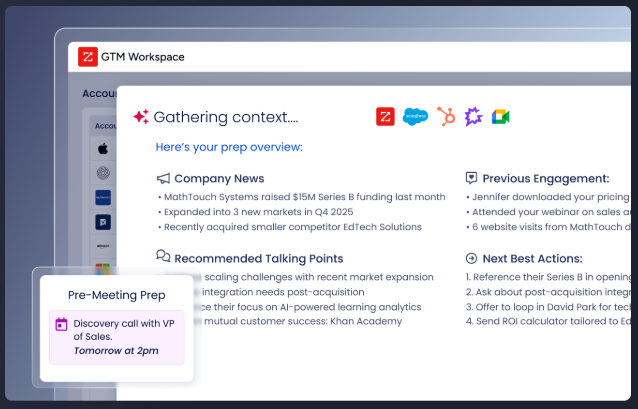Click the heart chat icon by Previous Engagement
This screenshot has width=638, height=409.
point(471,178)
